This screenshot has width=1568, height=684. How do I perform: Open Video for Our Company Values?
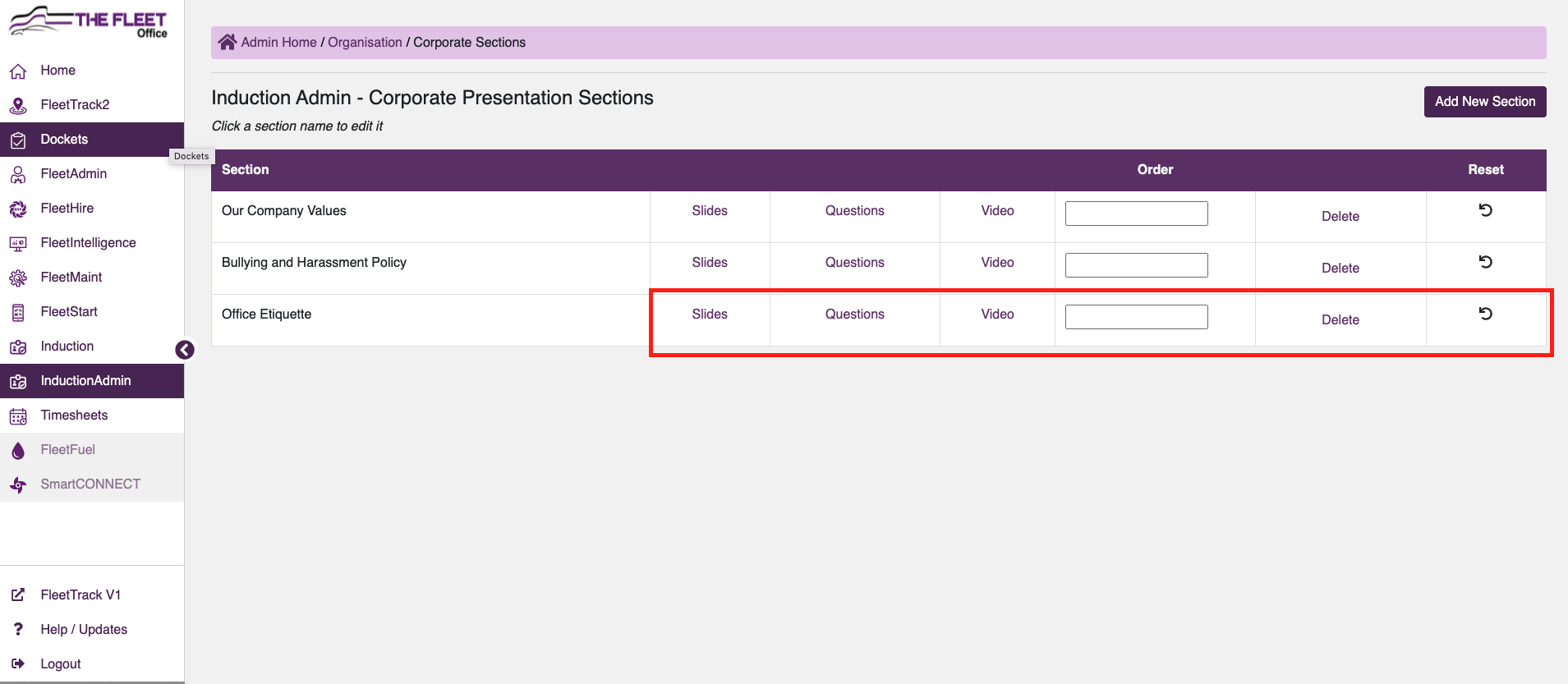[x=997, y=210]
